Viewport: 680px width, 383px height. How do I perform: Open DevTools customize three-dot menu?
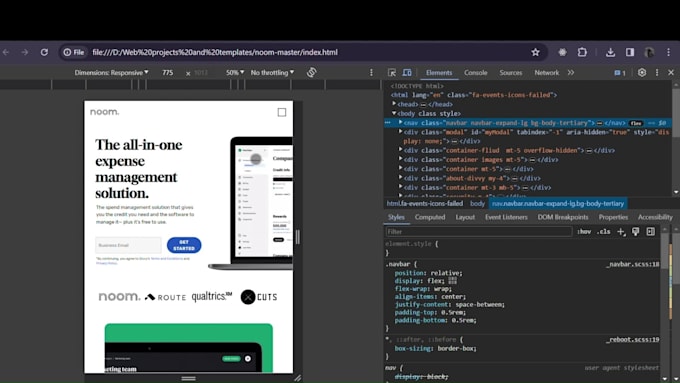(657, 72)
